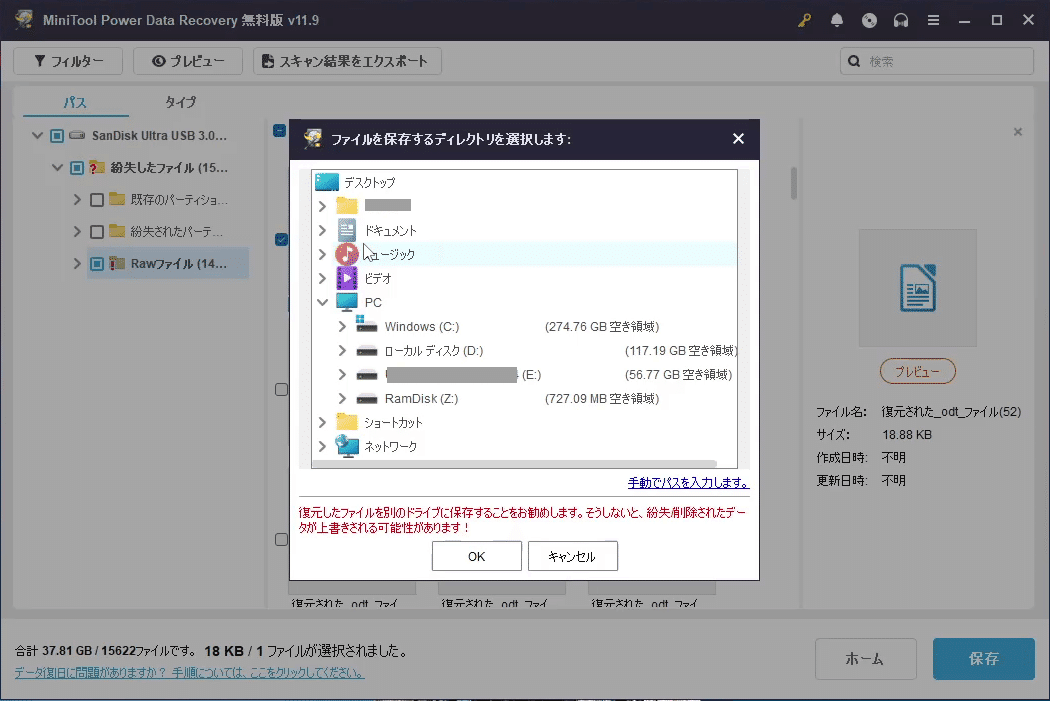Screen dimensions: 1050x701
Task: Collapse the SanDisk Ultra USB 3.0 node
Action: (38, 135)
